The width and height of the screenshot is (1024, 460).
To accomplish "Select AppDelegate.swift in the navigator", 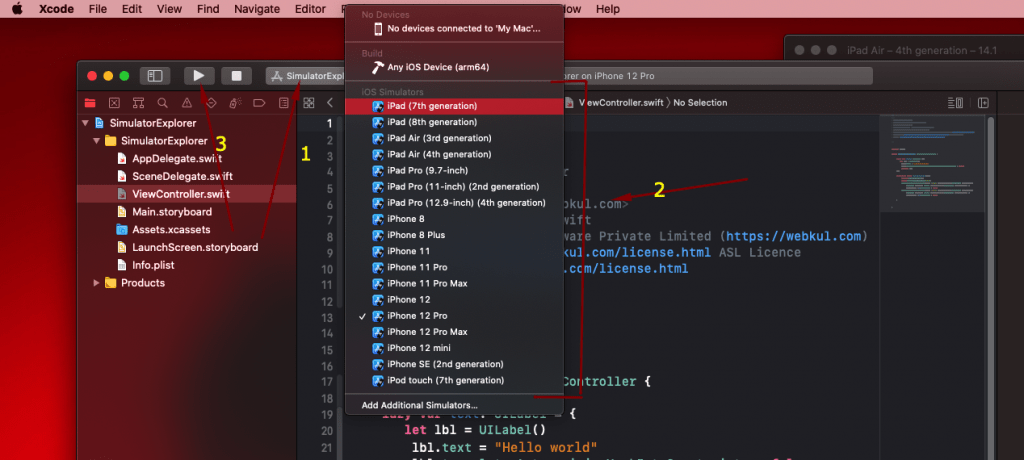I will click(x=177, y=159).
